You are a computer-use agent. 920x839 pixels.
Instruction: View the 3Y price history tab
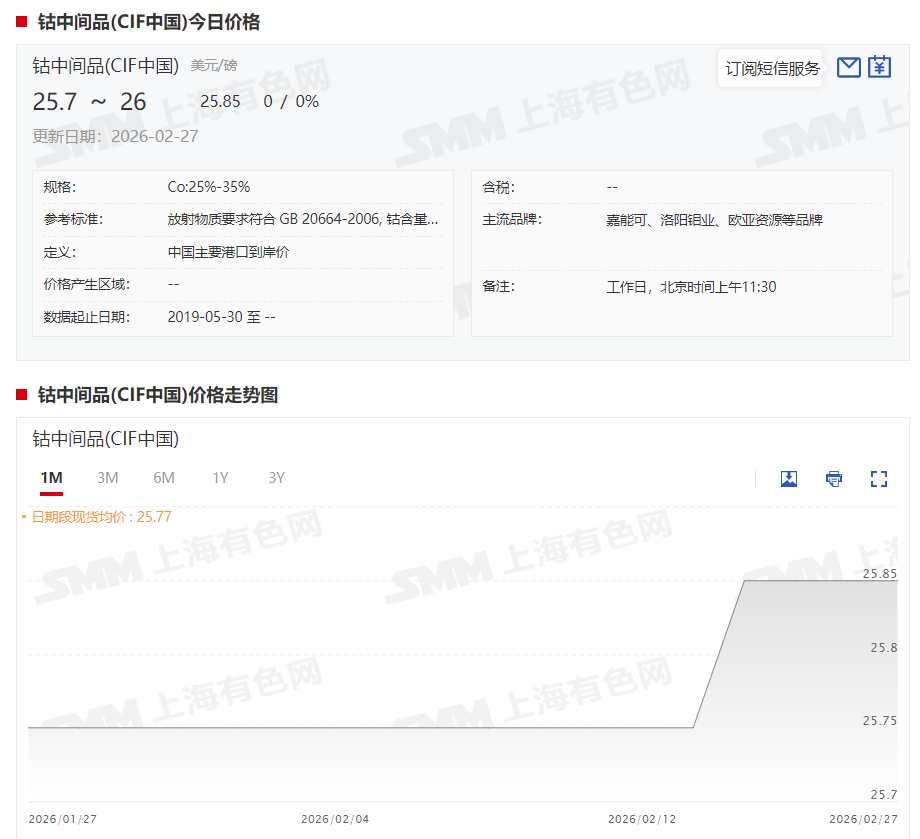pyautogui.click(x=277, y=478)
